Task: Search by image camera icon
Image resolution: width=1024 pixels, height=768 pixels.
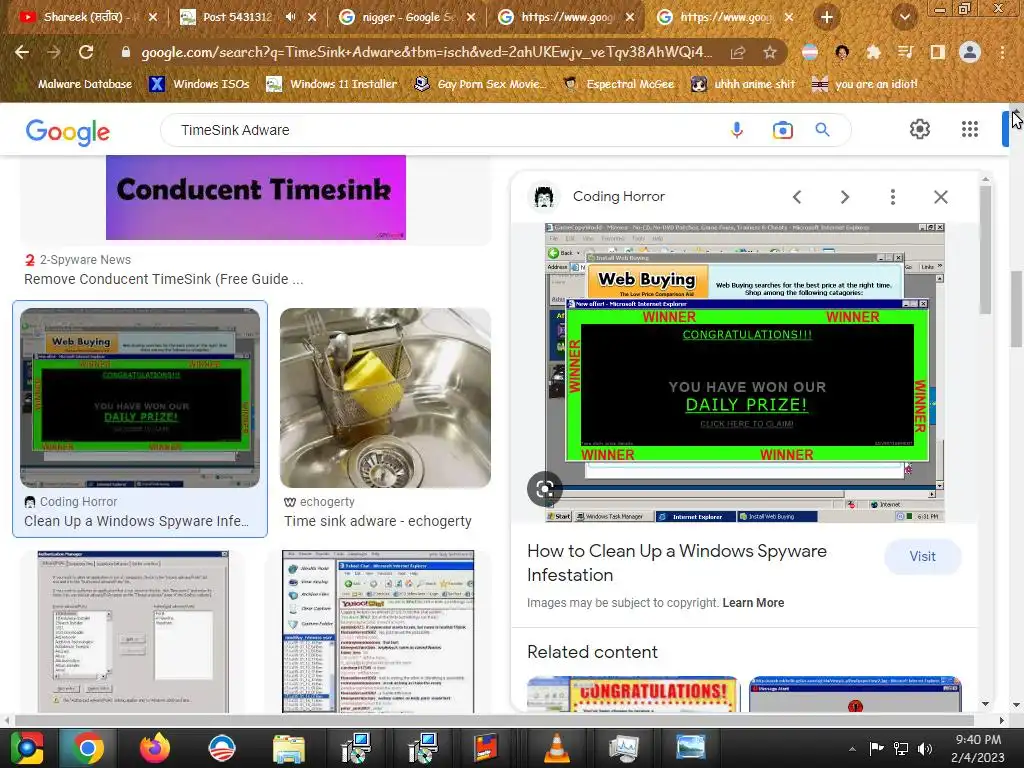Action: tap(782, 130)
